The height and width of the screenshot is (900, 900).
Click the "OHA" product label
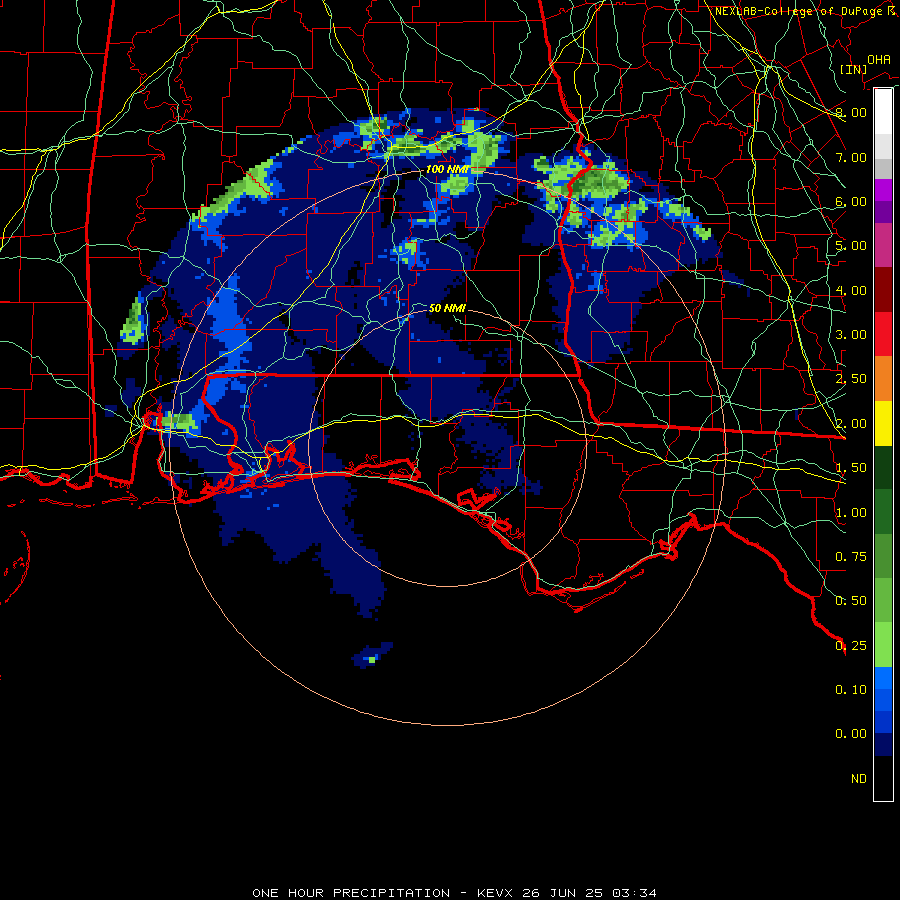(x=879, y=60)
